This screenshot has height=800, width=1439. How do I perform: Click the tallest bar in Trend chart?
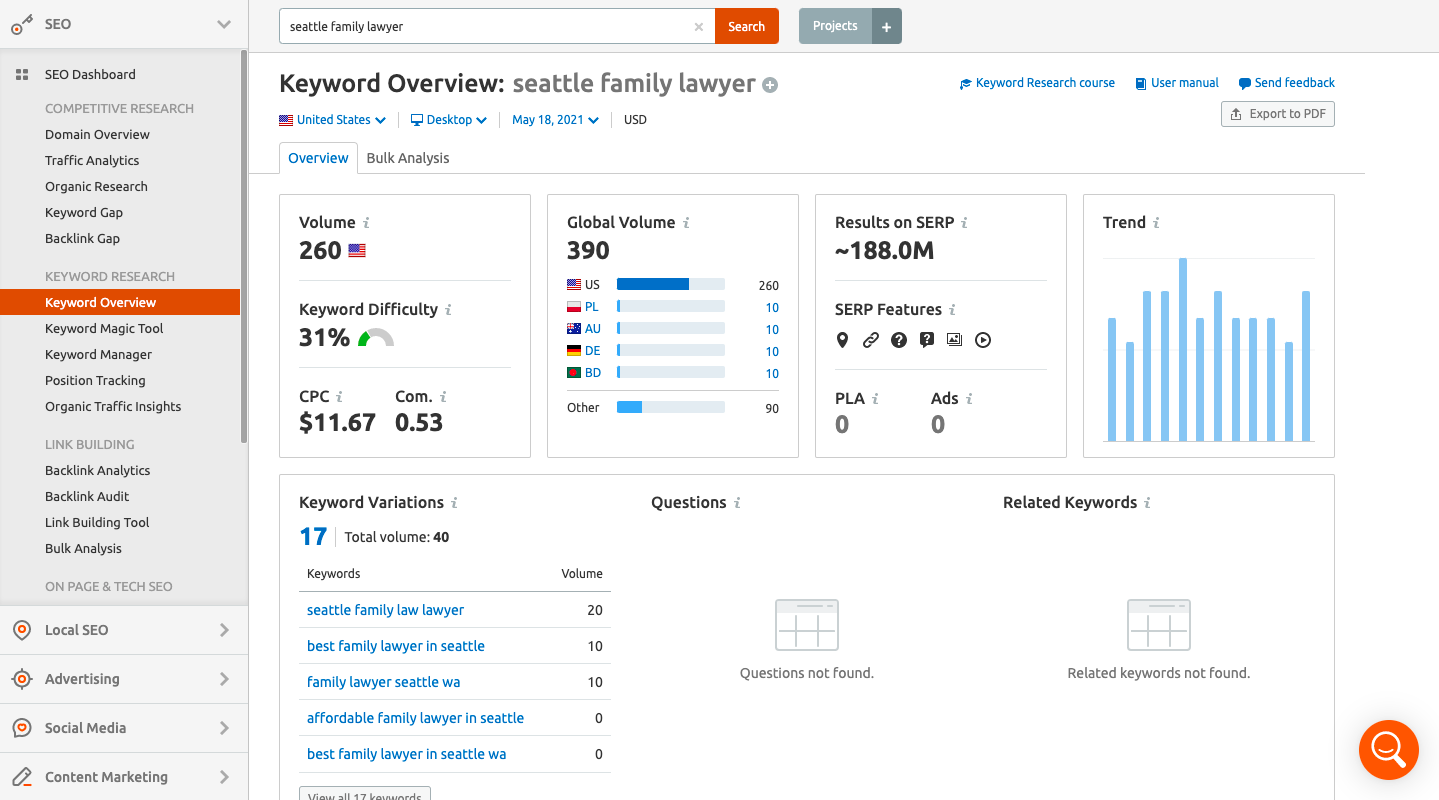pyautogui.click(x=1182, y=350)
